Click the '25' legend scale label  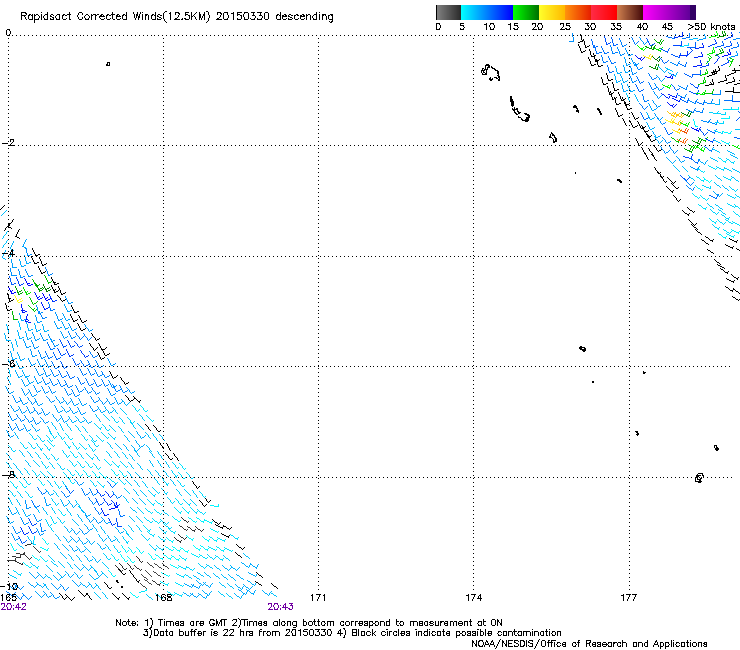[565, 27]
